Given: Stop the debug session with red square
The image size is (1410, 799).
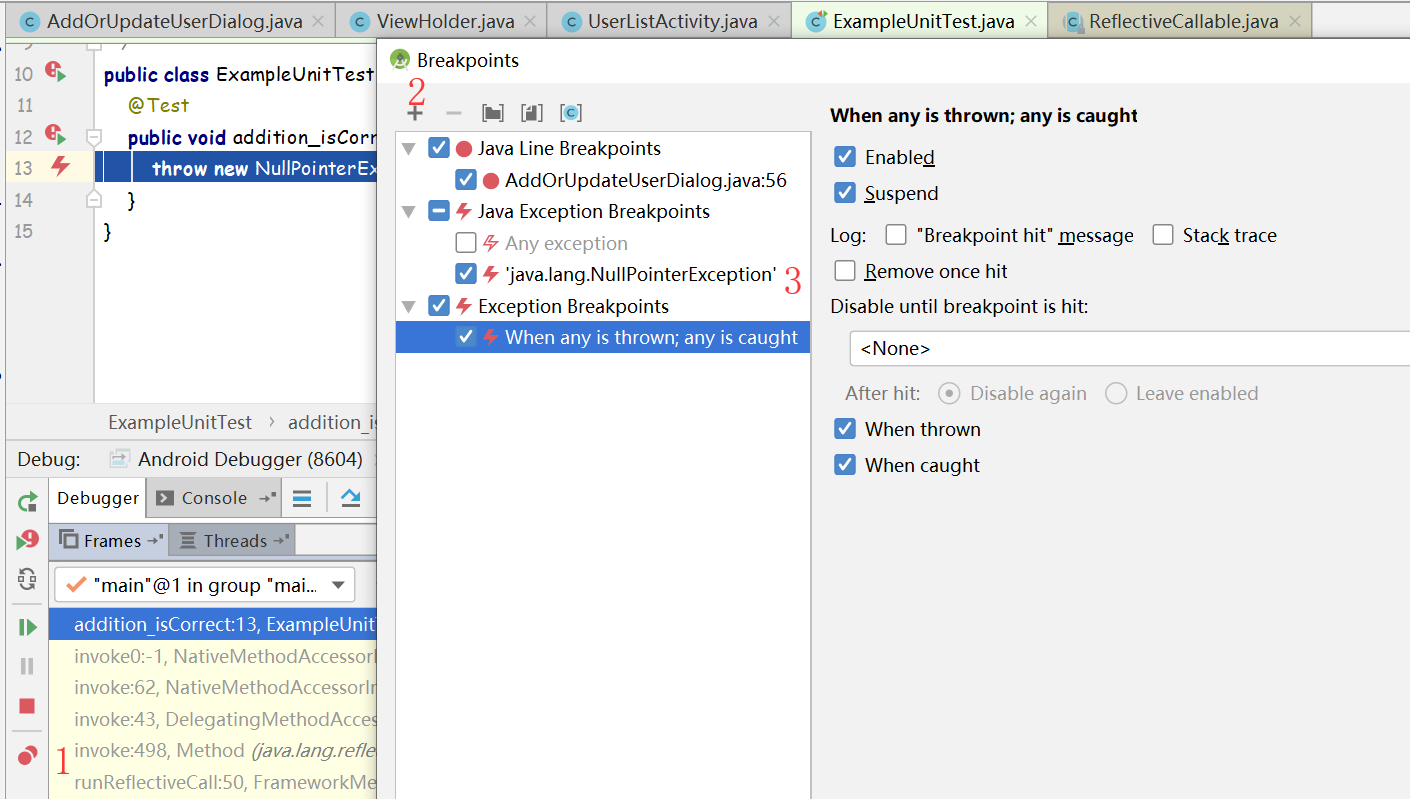Looking at the screenshot, I should point(27,706).
